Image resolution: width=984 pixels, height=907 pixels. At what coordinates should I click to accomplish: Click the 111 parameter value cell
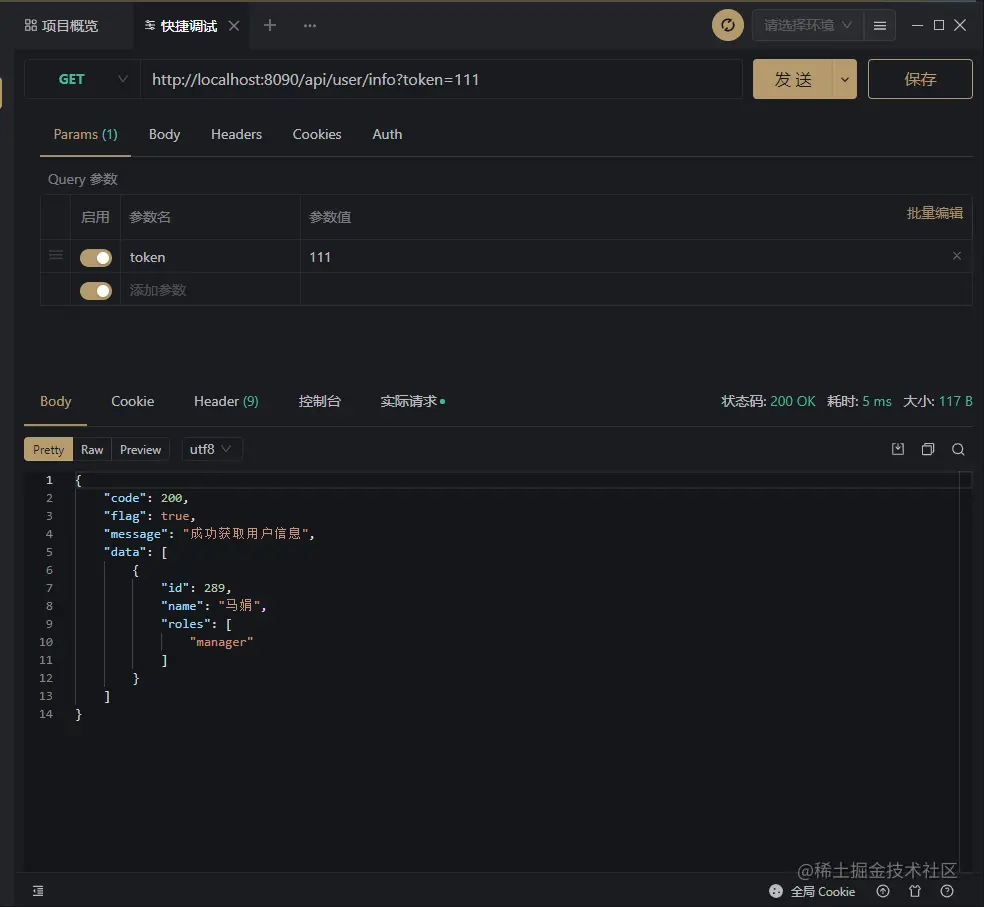coord(636,257)
